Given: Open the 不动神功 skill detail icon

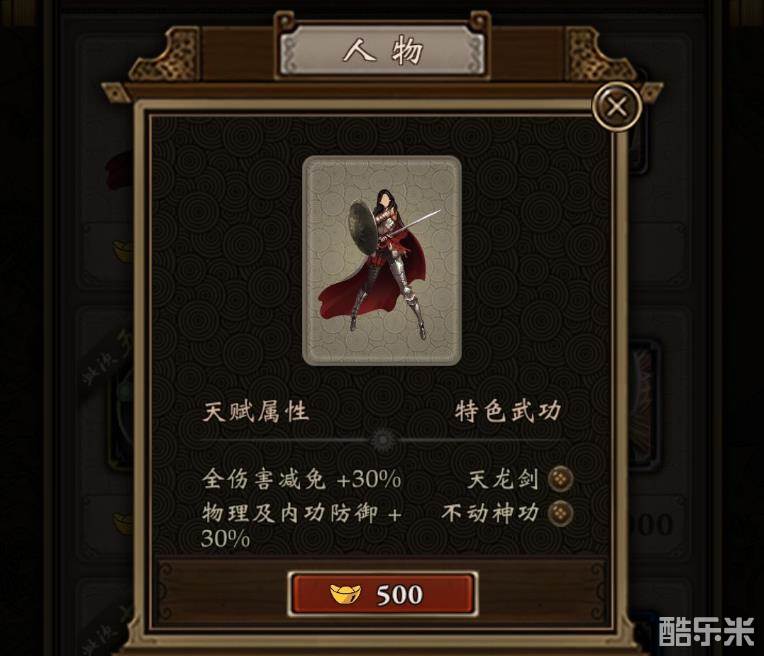Looking at the screenshot, I should click(560, 513).
